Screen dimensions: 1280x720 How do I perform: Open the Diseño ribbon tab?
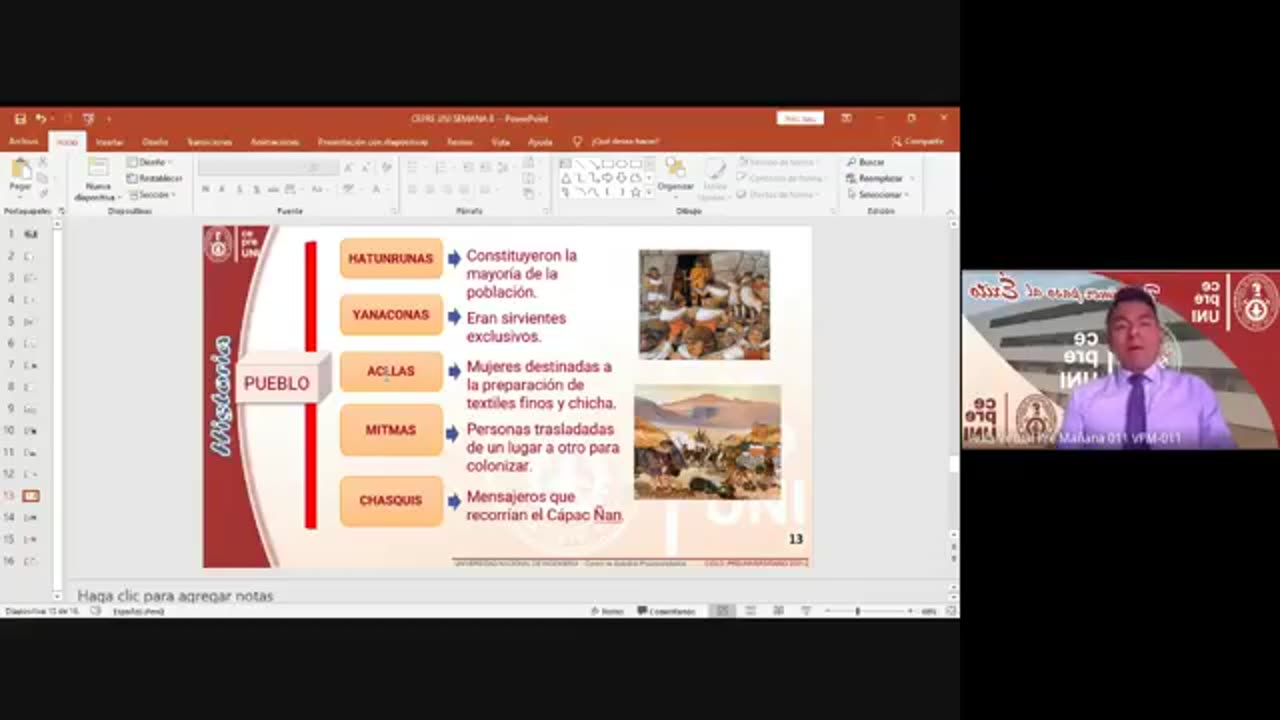pyautogui.click(x=155, y=142)
